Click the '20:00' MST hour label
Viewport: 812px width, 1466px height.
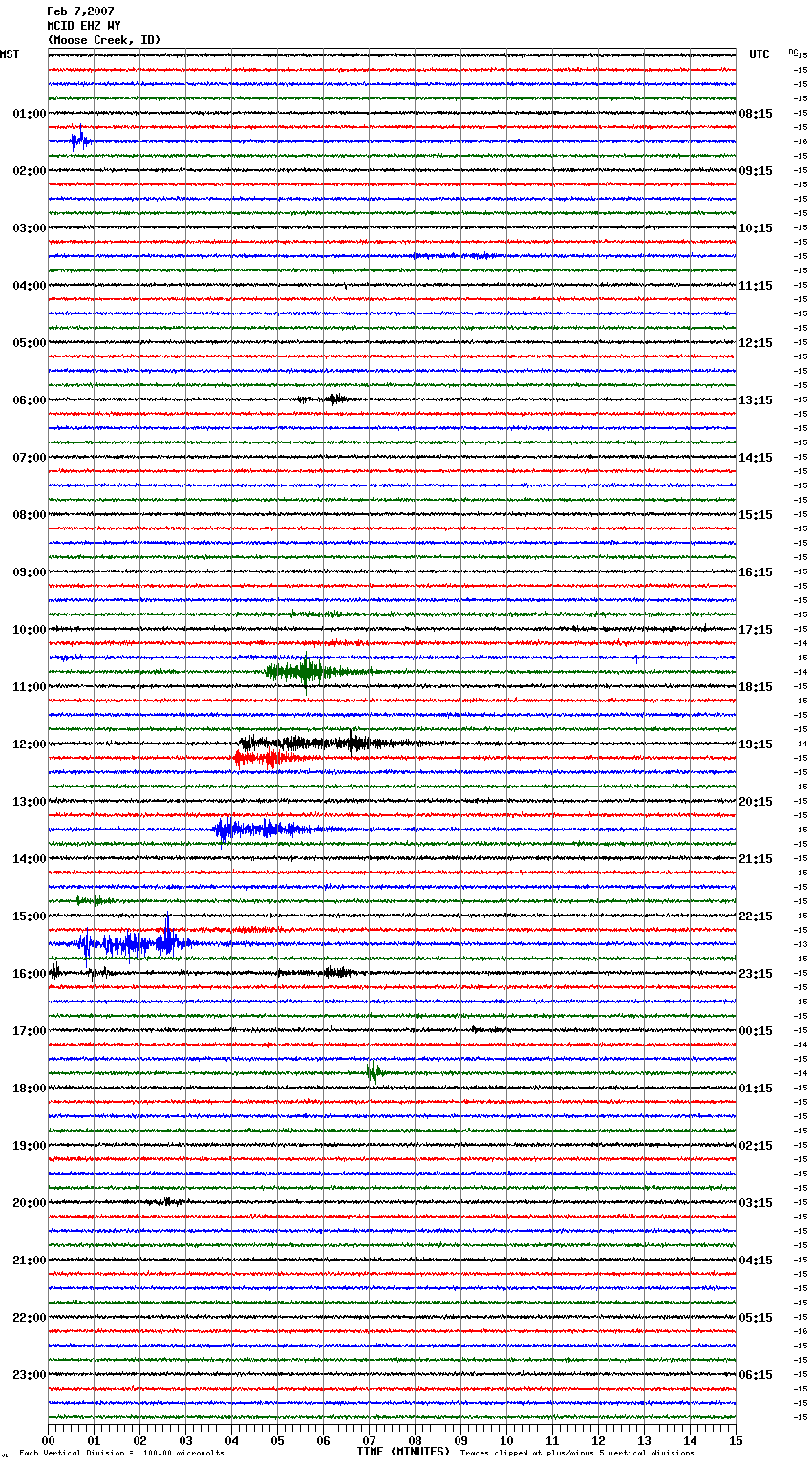coord(30,1203)
